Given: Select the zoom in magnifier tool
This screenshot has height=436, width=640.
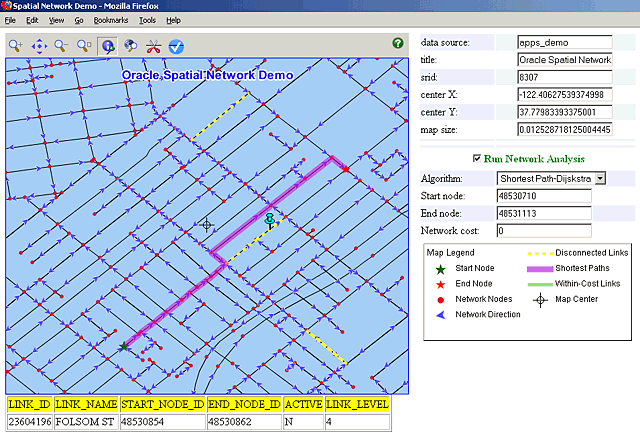Looking at the screenshot, I should [x=16, y=45].
